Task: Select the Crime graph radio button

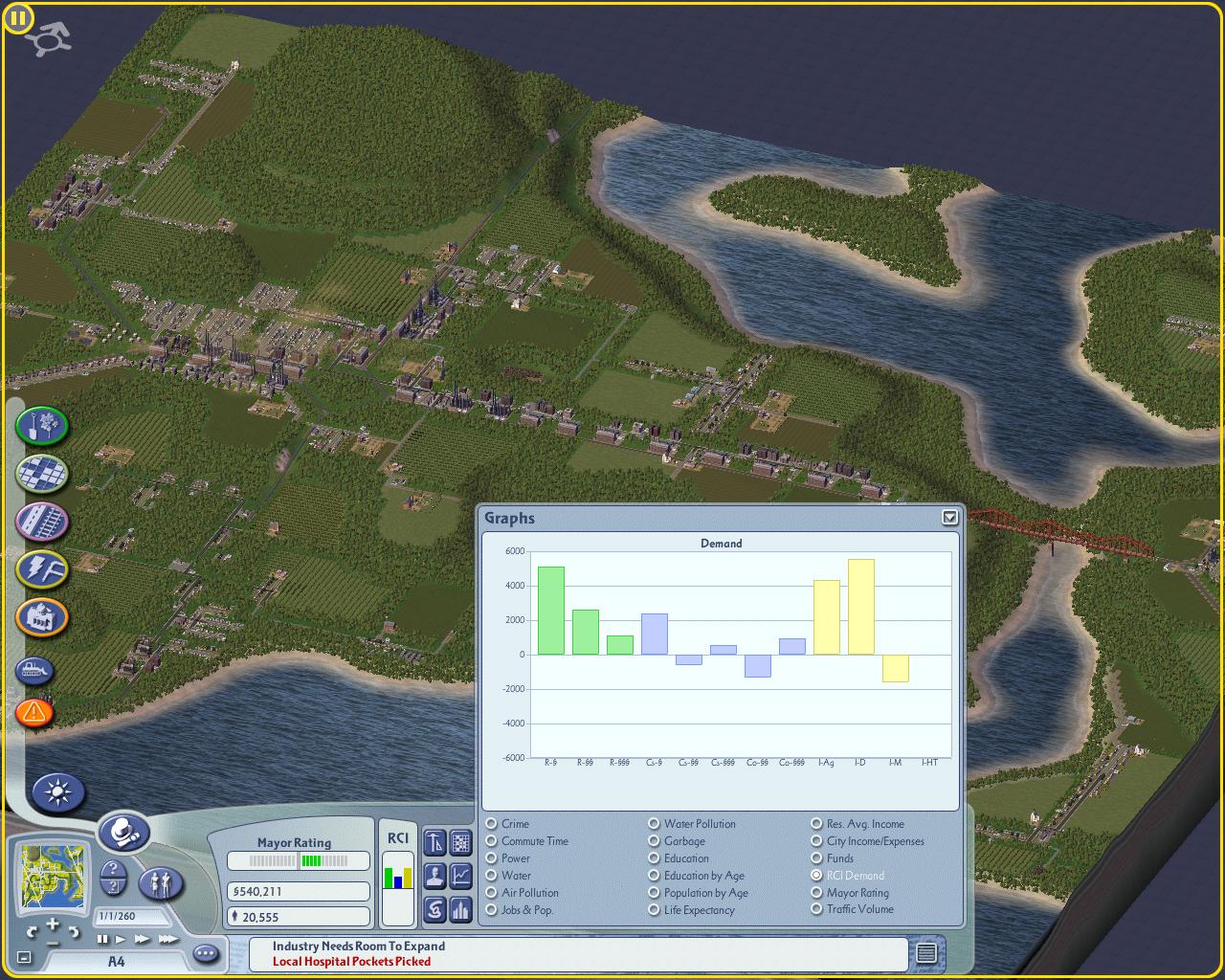Action: click(507, 824)
